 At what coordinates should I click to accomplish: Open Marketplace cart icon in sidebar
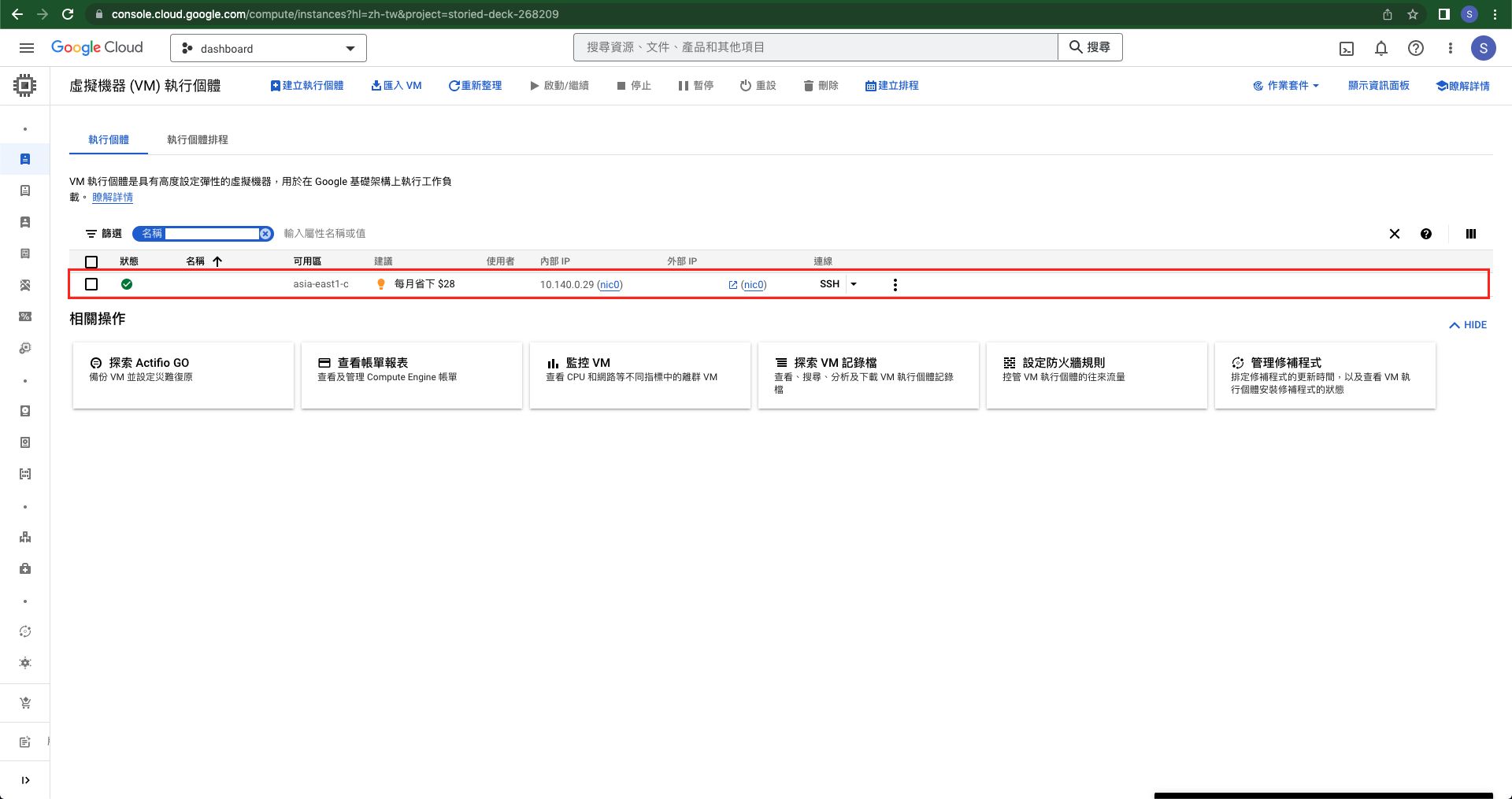25,703
